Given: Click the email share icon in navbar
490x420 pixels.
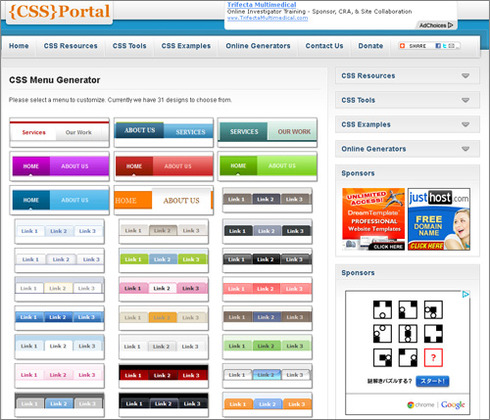Looking at the screenshot, I should (x=451, y=46).
